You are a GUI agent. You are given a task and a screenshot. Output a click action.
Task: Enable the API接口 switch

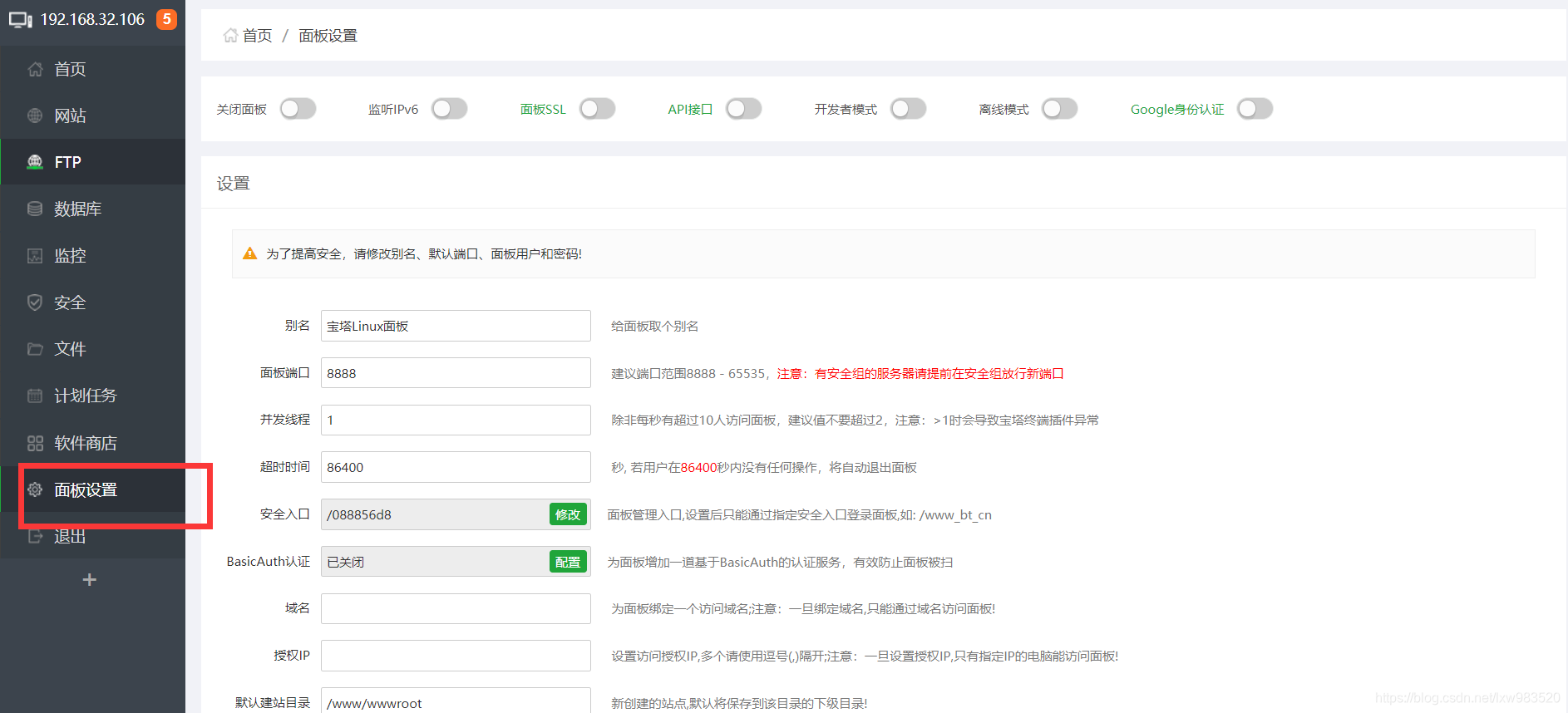click(743, 109)
